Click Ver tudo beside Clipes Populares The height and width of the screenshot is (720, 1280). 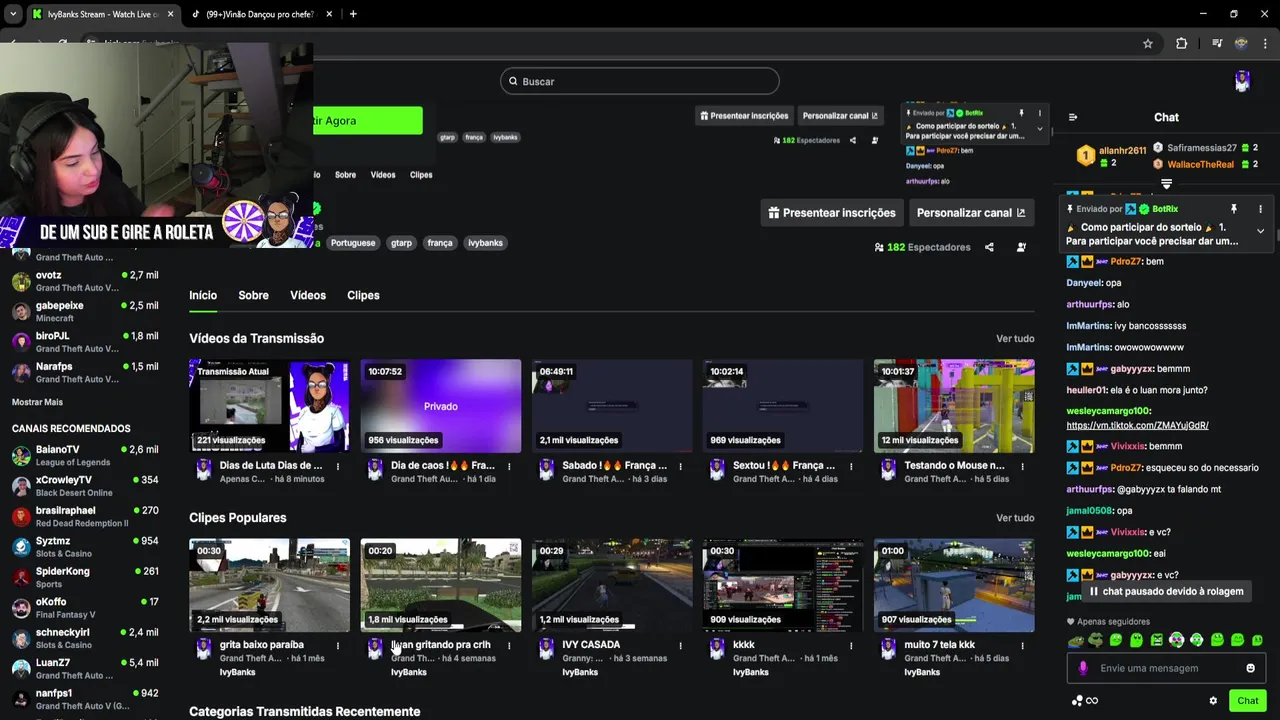[1015, 518]
